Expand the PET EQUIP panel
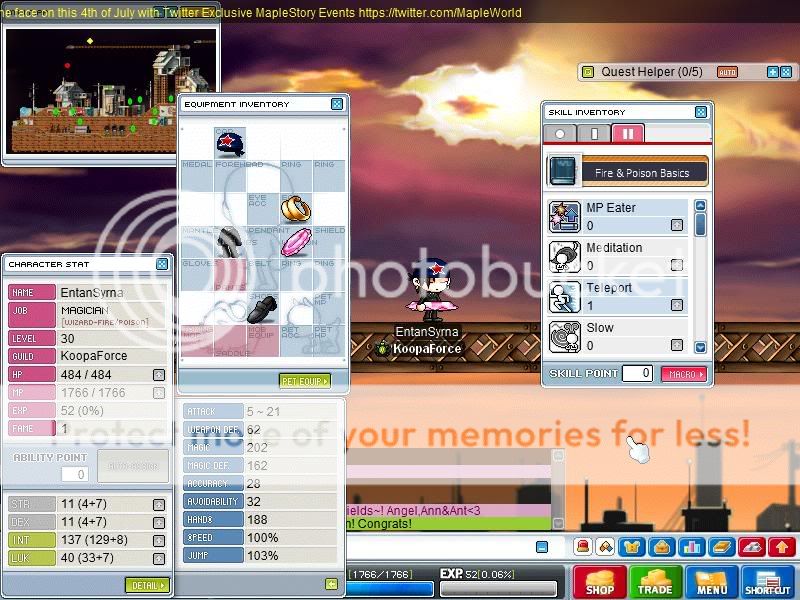This screenshot has width=800, height=600. tap(304, 380)
